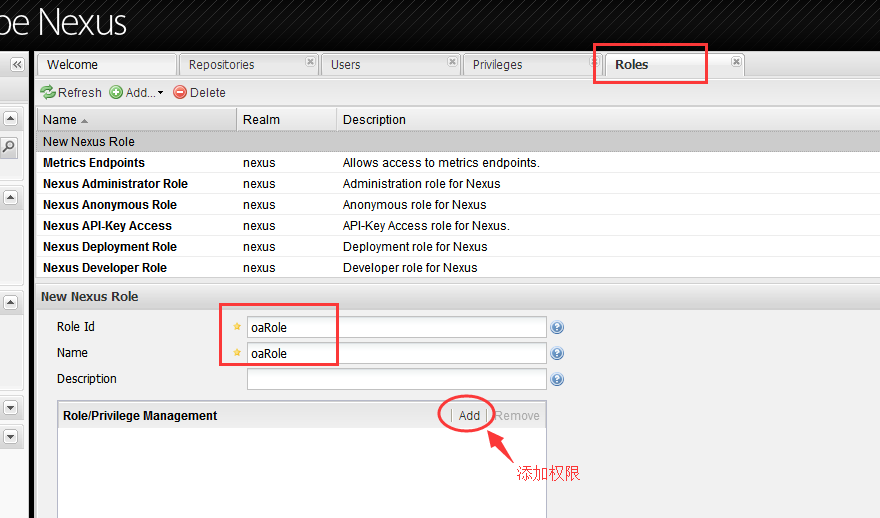The image size is (880, 518).
Task: Click 'Allows access to metrics endpoints.' description
Action: pyautogui.click(x=441, y=163)
